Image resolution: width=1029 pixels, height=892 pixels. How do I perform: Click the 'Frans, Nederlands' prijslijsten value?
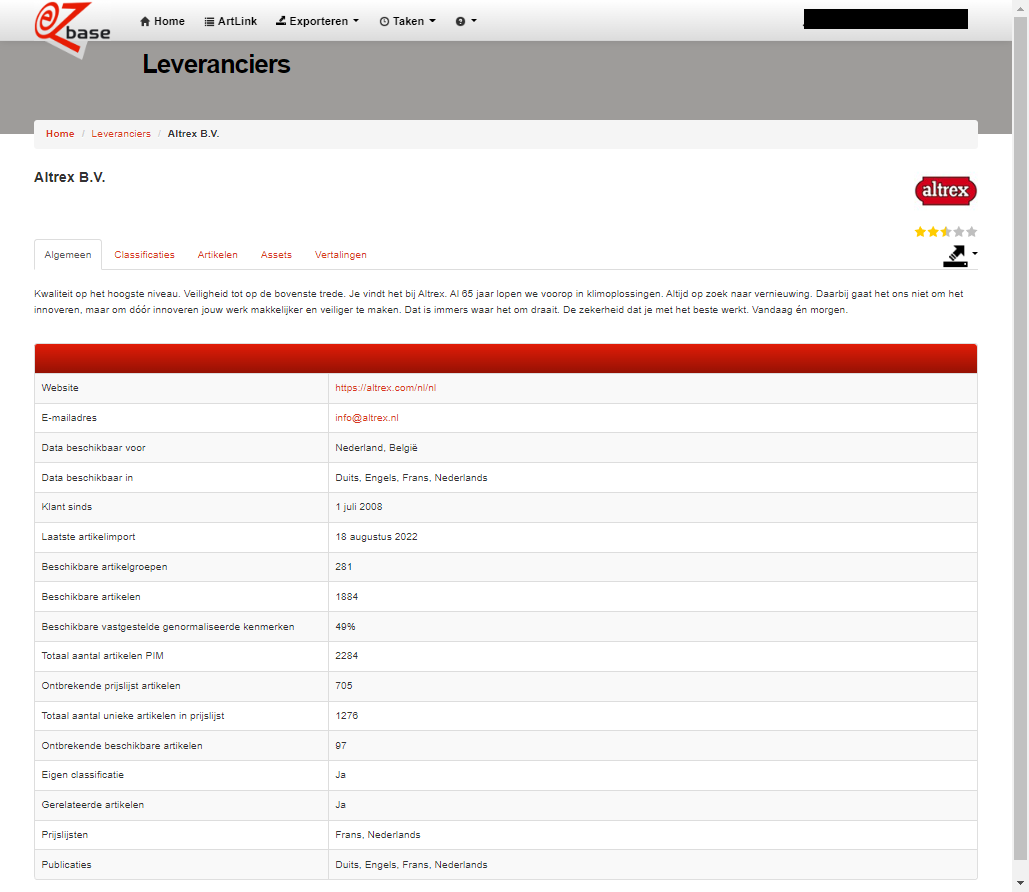coord(378,835)
